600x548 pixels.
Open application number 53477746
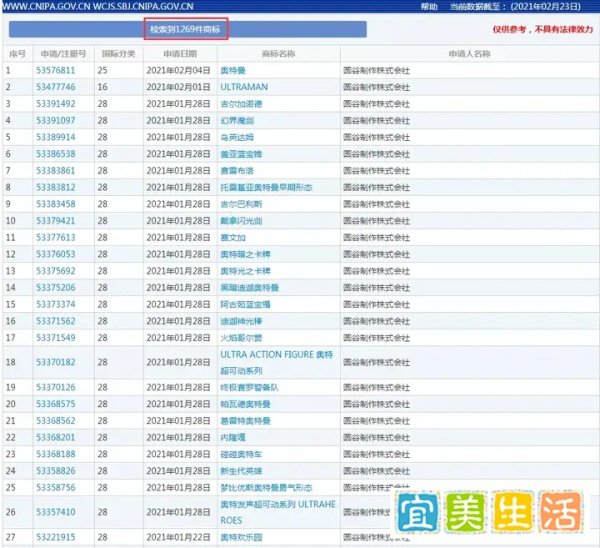[x=55, y=87]
